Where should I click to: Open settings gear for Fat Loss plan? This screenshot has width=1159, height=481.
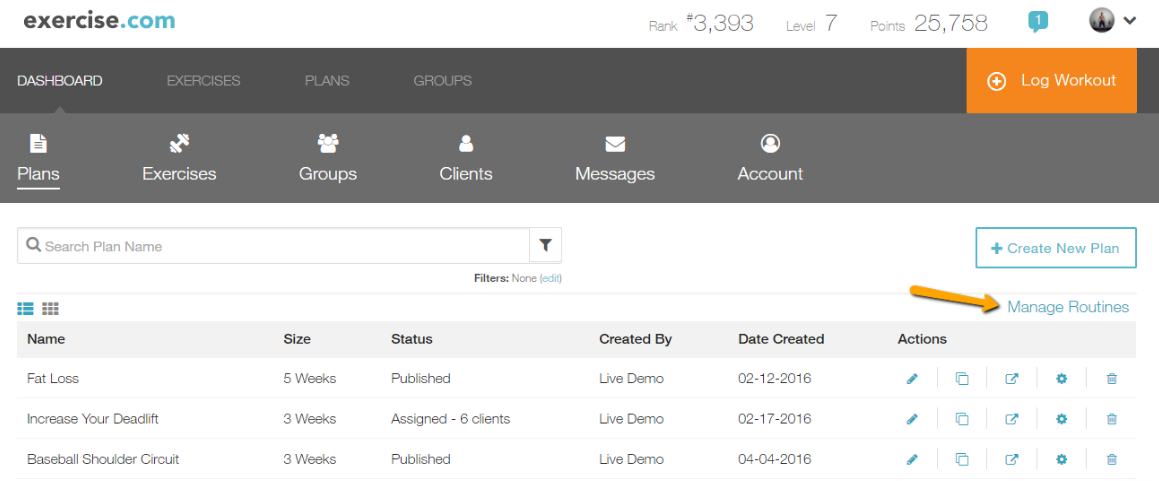pyautogui.click(x=1061, y=379)
